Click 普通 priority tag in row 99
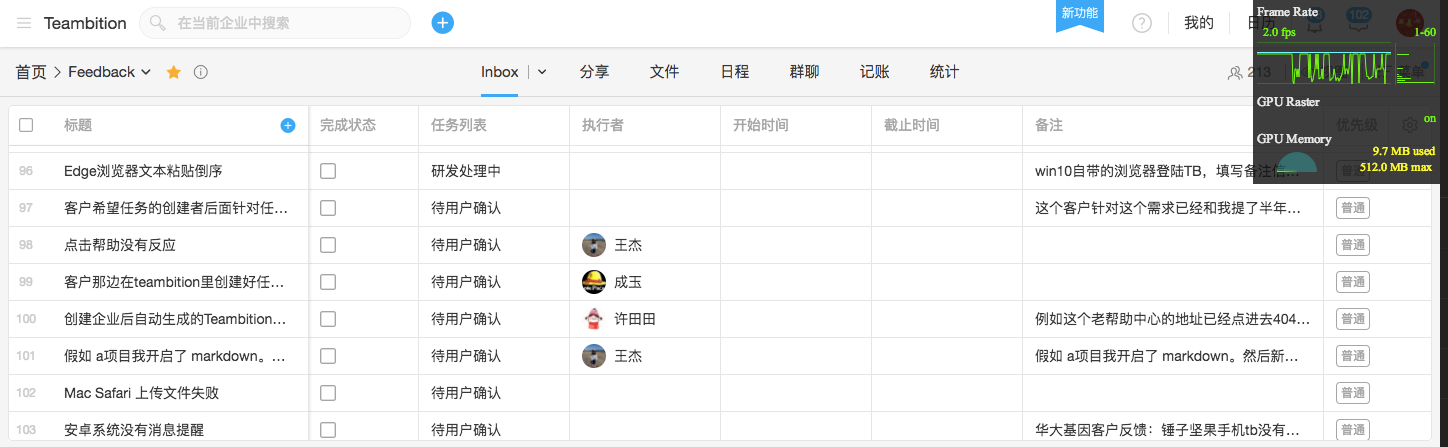 pyautogui.click(x=1352, y=282)
